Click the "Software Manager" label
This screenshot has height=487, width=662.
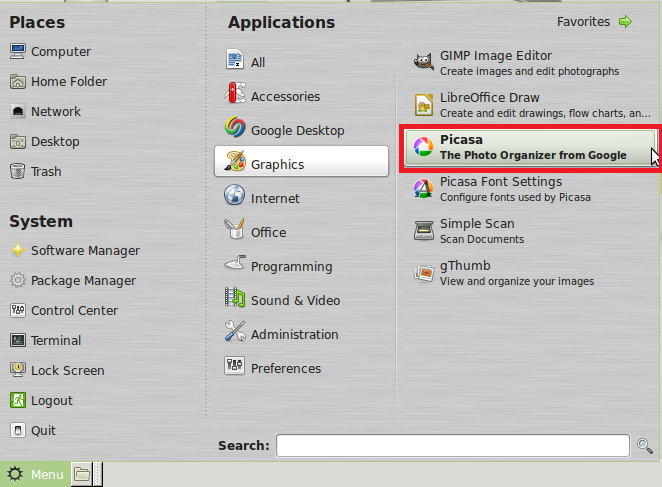pyautogui.click(x=85, y=251)
